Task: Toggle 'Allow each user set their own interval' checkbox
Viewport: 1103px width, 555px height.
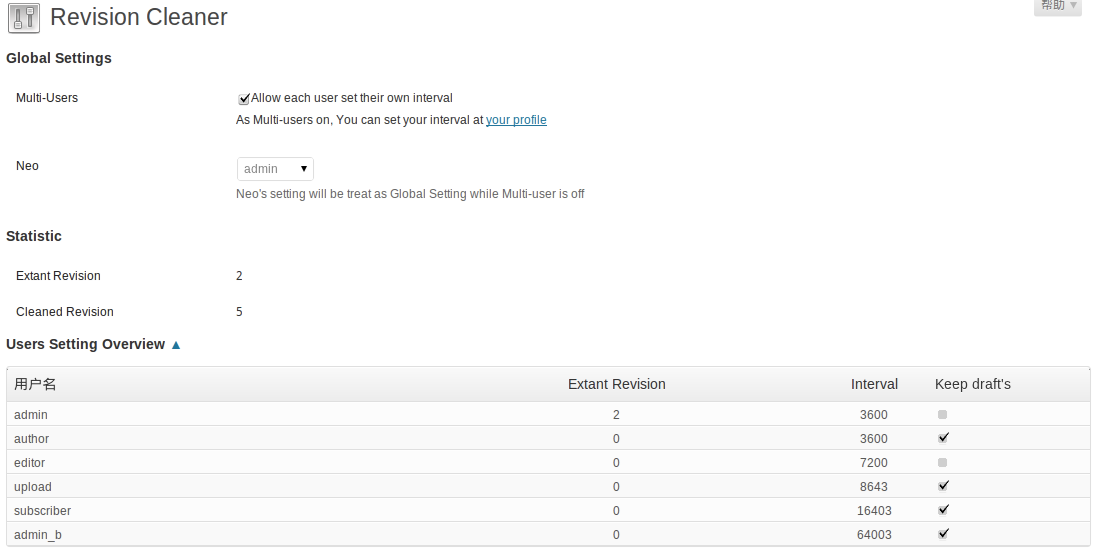Action: (244, 98)
